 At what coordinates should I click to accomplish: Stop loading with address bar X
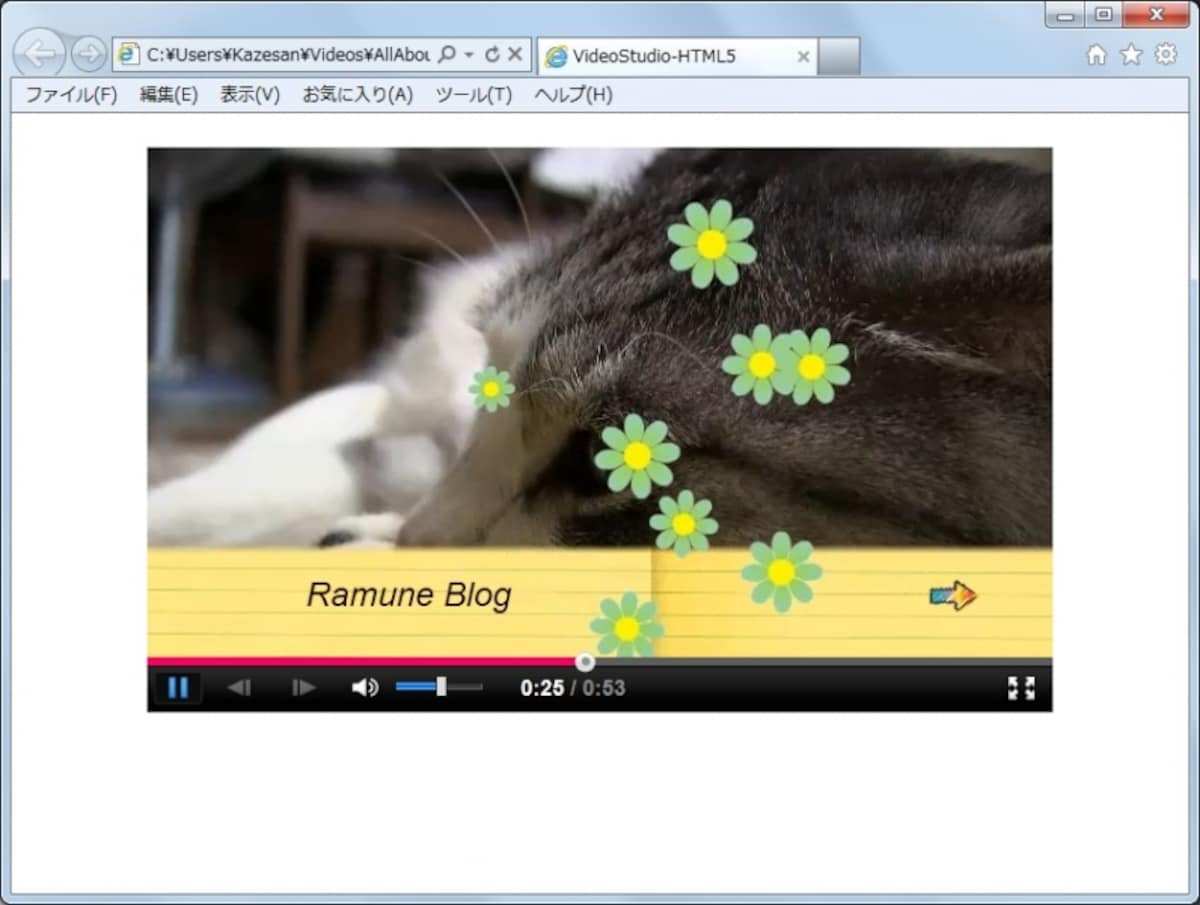(x=515, y=55)
